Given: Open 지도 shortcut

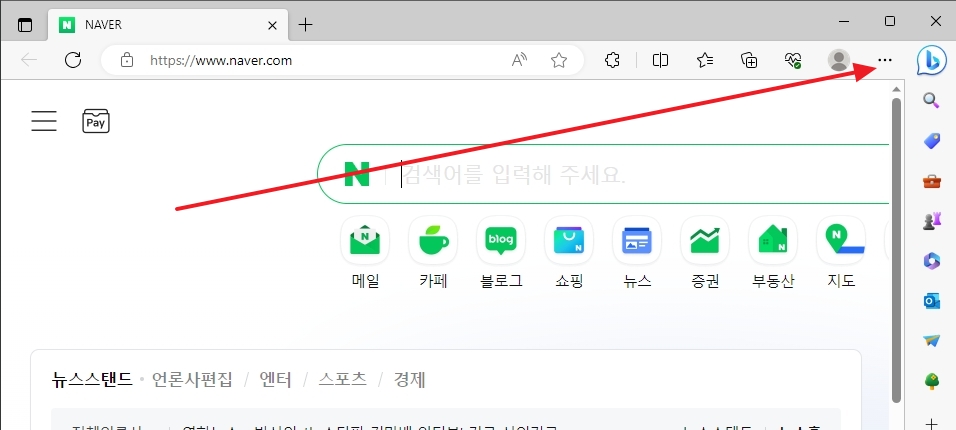Looking at the screenshot, I should [841, 254].
